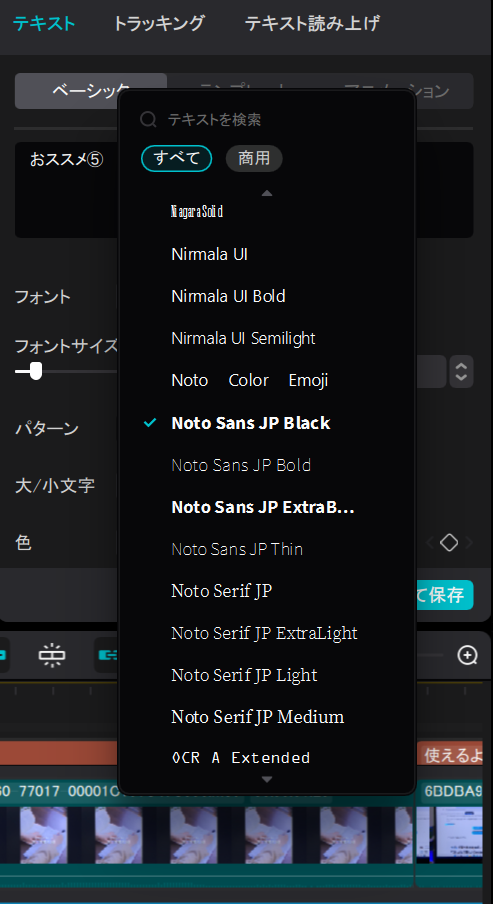Click the next keyframe arrow beside diamond

tap(469, 542)
